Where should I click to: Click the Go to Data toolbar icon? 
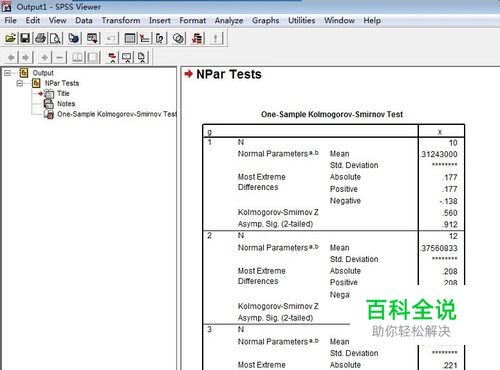[x=130, y=38]
